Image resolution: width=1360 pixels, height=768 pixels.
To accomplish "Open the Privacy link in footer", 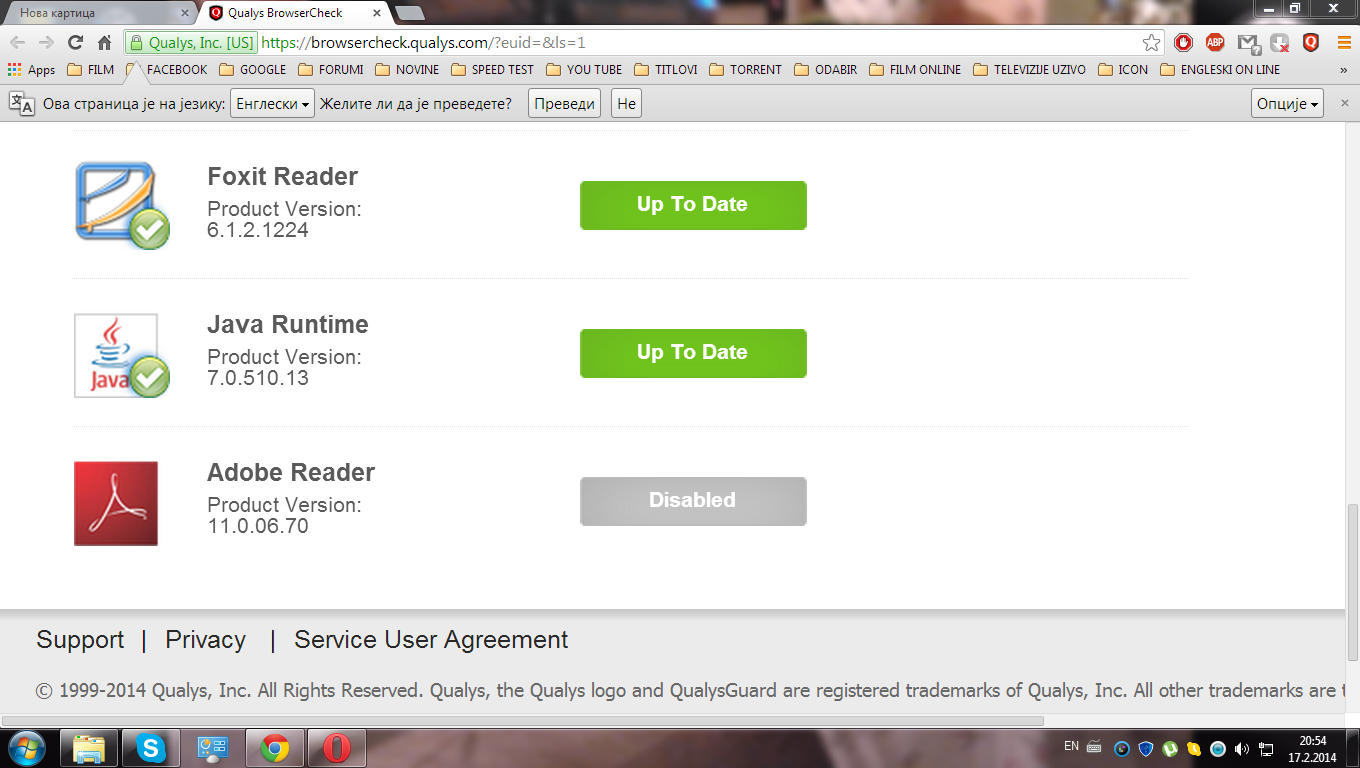I will 206,640.
